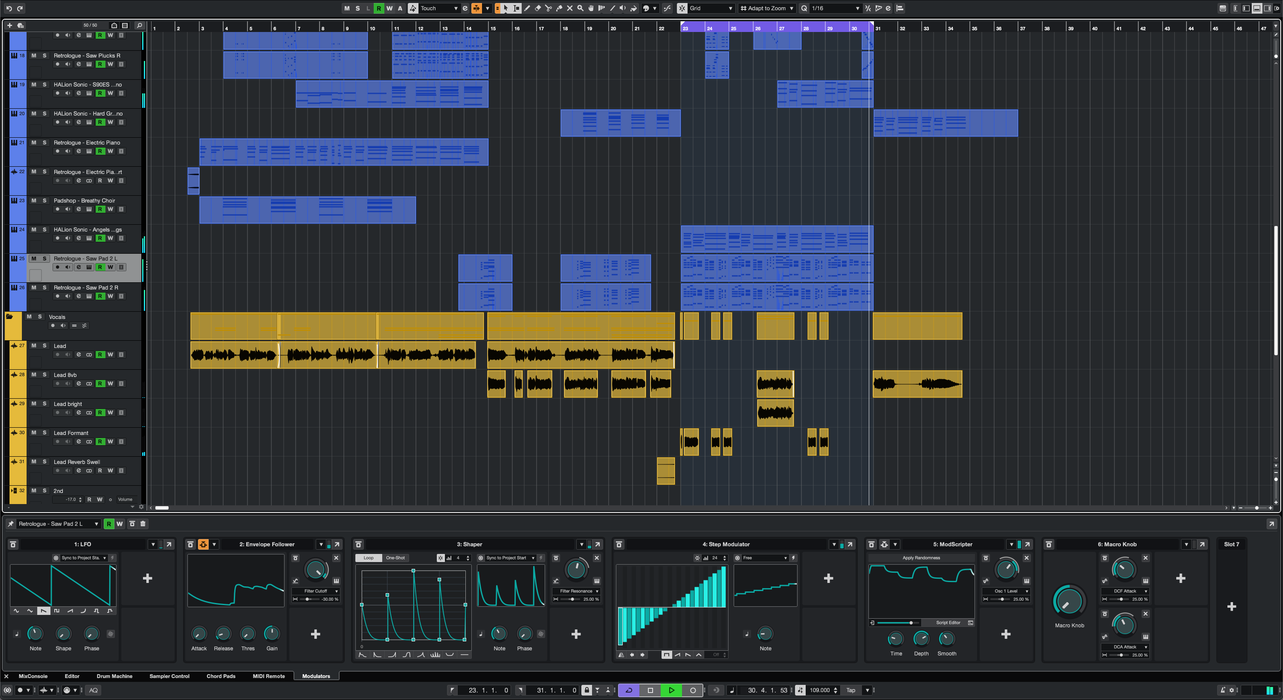This screenshot has height=700, width=1283.
Task: Add a modulator in Slot 7
Action: 1231,606
